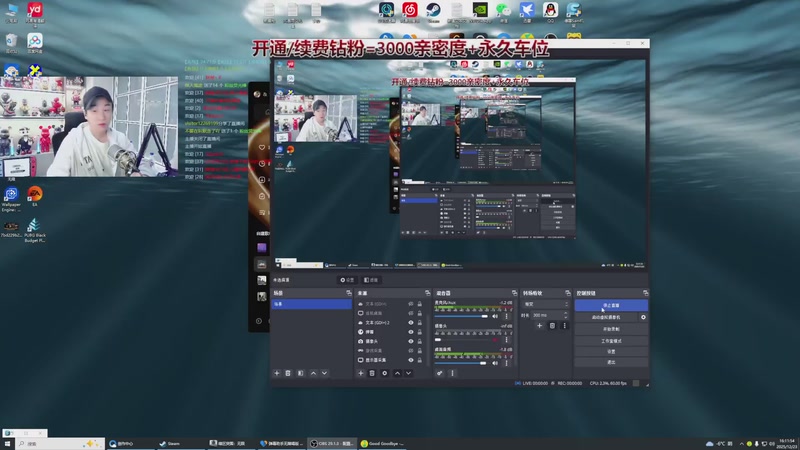The height and width of the screenshot is (450, 800).
Task: Float the Controls dock with its panel icon
Action: [x=645, y=293]
